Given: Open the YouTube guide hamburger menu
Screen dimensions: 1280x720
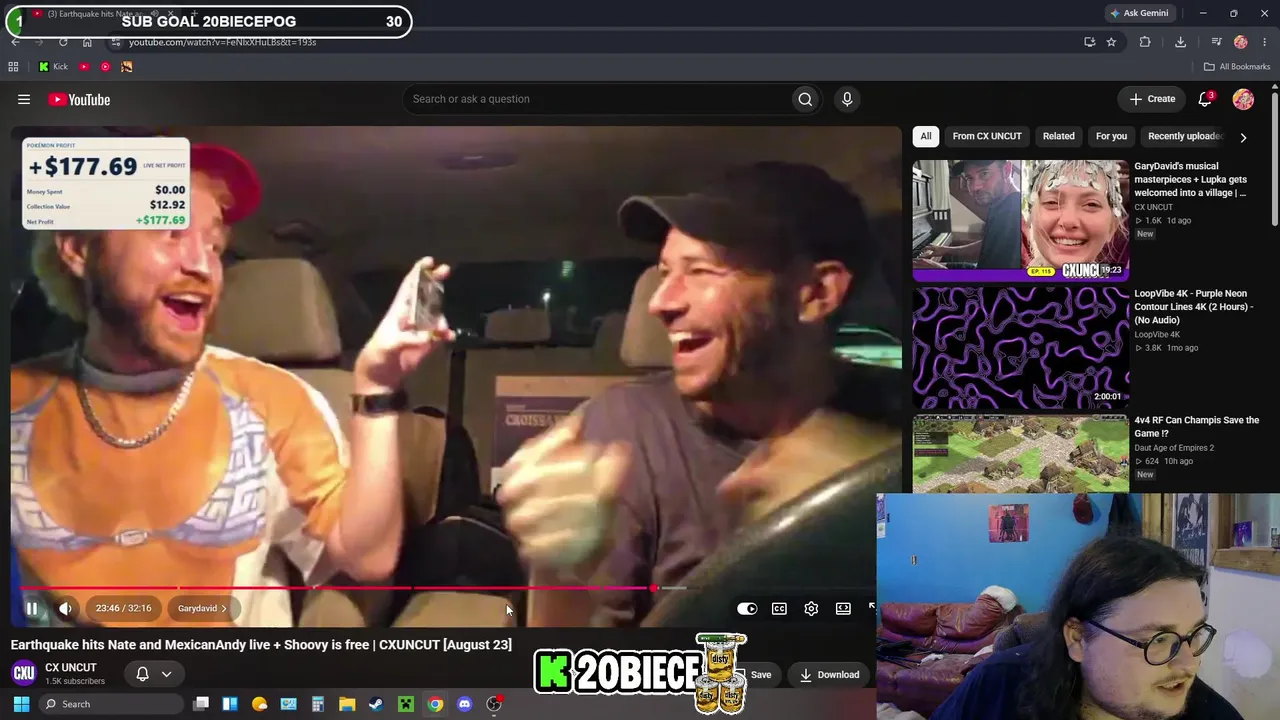Looking at the screenshot, I should coord(24,99).
